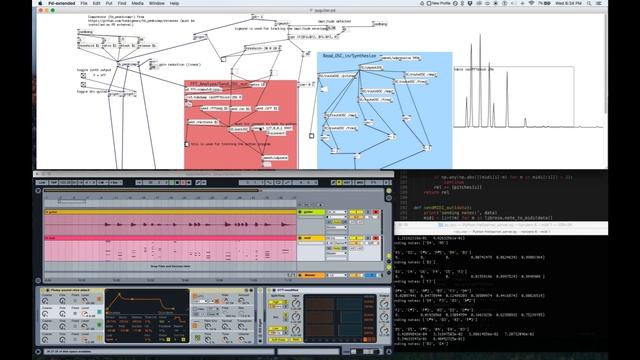Toggle guitar track activator button
This screenshot has width=640, height=360.
356,212
